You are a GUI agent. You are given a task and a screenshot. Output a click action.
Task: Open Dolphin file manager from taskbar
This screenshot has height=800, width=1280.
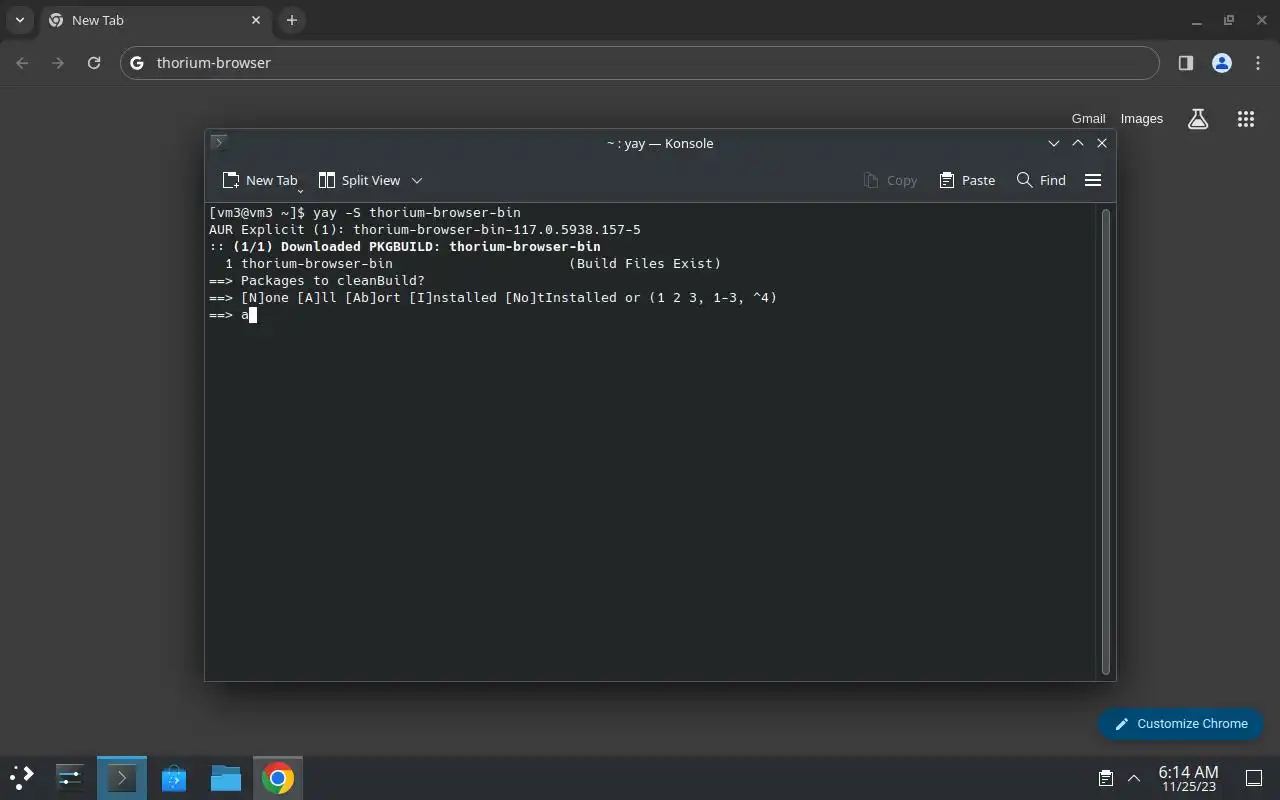226,777
